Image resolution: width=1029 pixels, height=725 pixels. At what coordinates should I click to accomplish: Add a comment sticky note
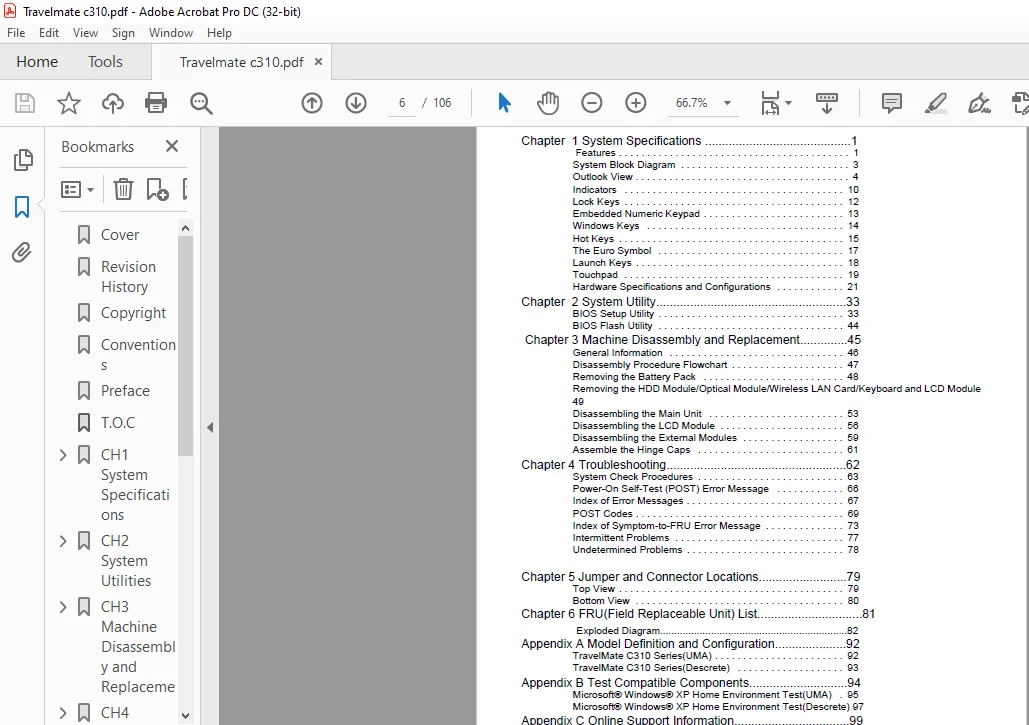pos(891,103)
